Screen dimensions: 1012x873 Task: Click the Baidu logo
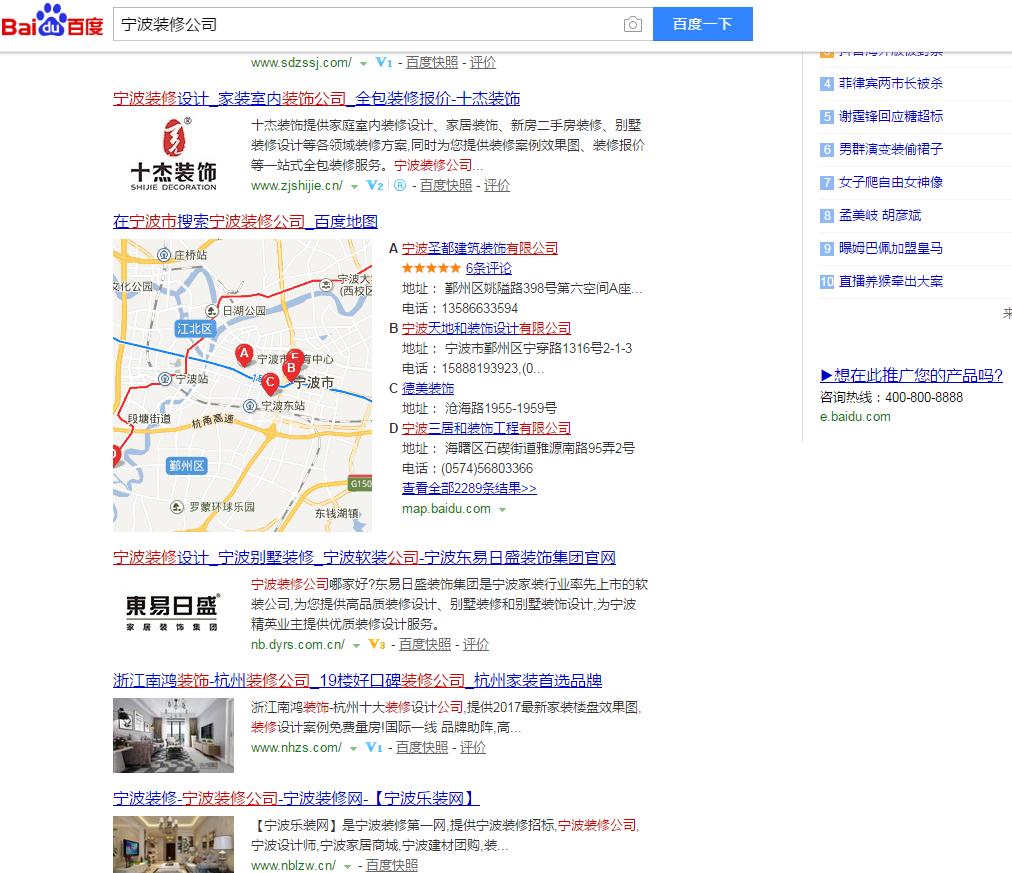click(52, 21)
